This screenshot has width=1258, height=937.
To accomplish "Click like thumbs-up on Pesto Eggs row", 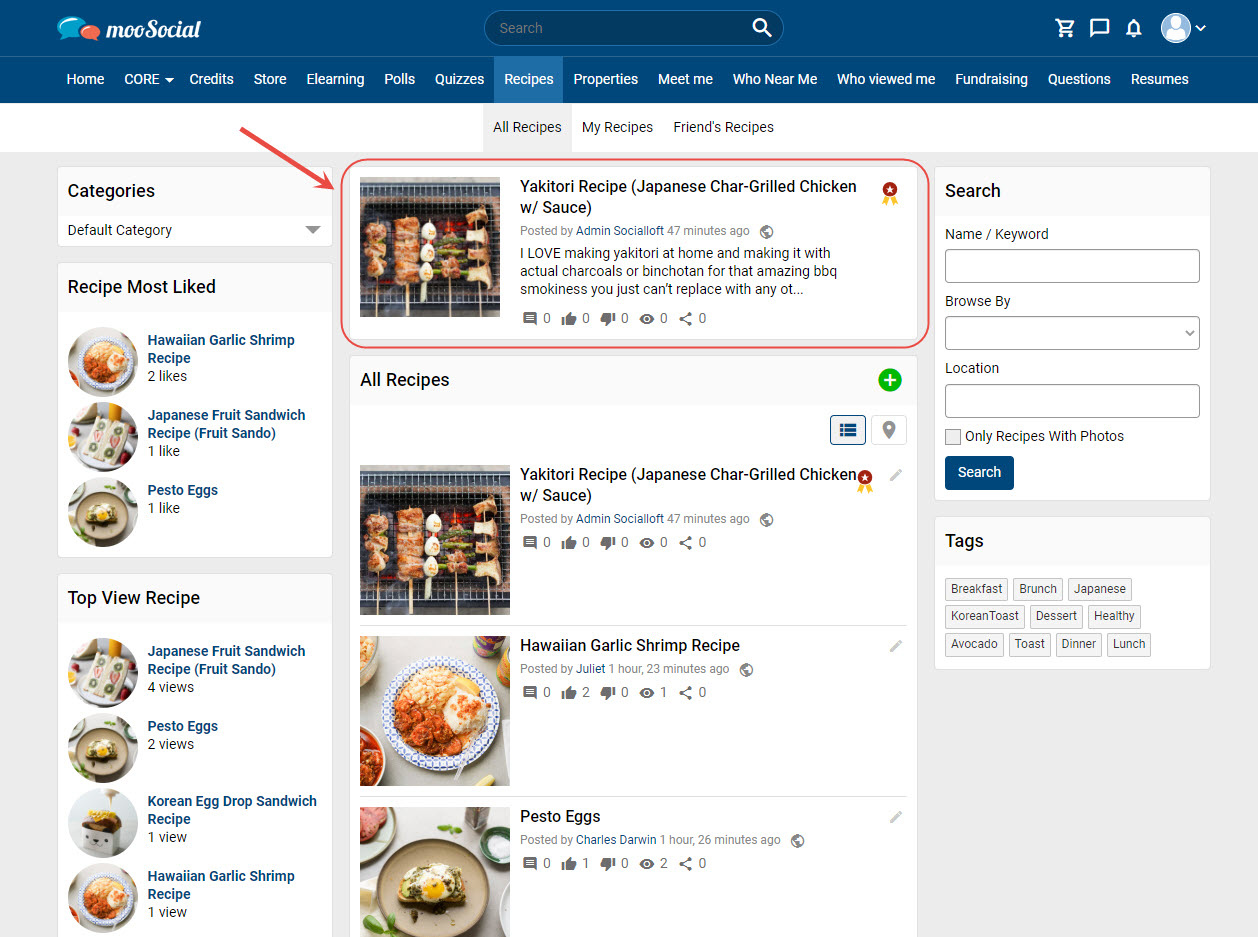I will coord(569,863).
